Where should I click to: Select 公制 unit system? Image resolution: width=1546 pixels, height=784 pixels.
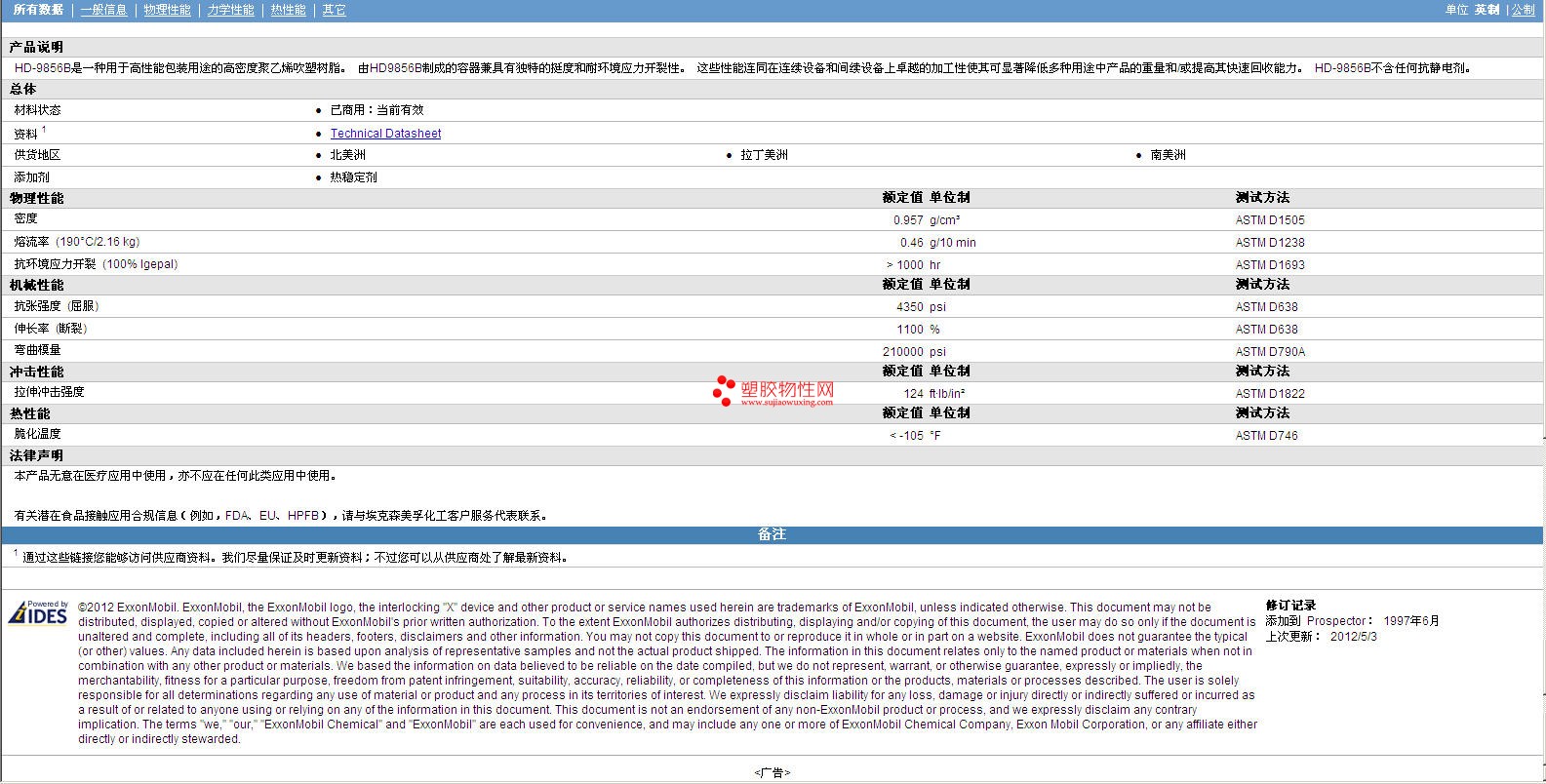point(1523,10)
